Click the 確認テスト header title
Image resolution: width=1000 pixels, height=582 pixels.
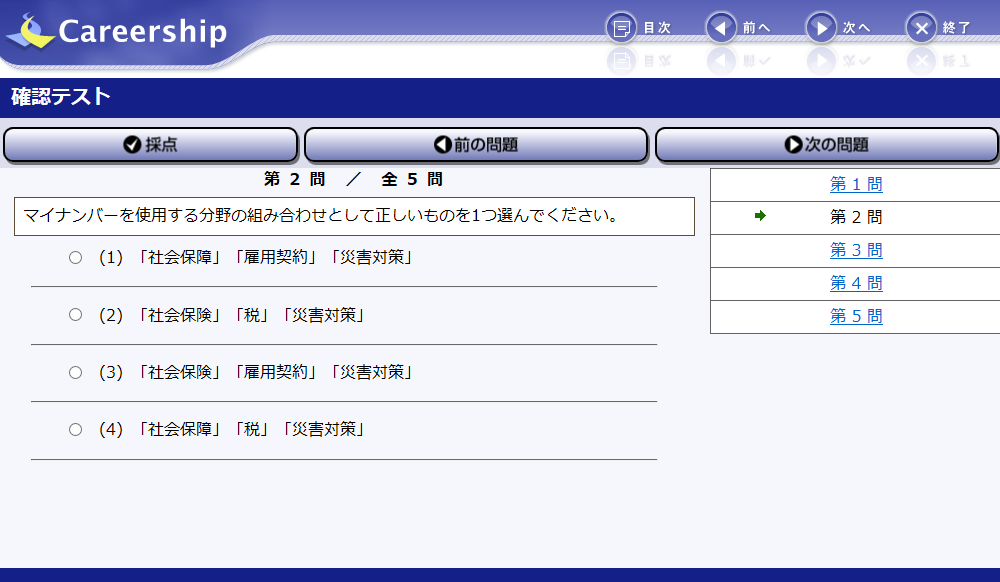pyautogui.click(x=61, y=97)
